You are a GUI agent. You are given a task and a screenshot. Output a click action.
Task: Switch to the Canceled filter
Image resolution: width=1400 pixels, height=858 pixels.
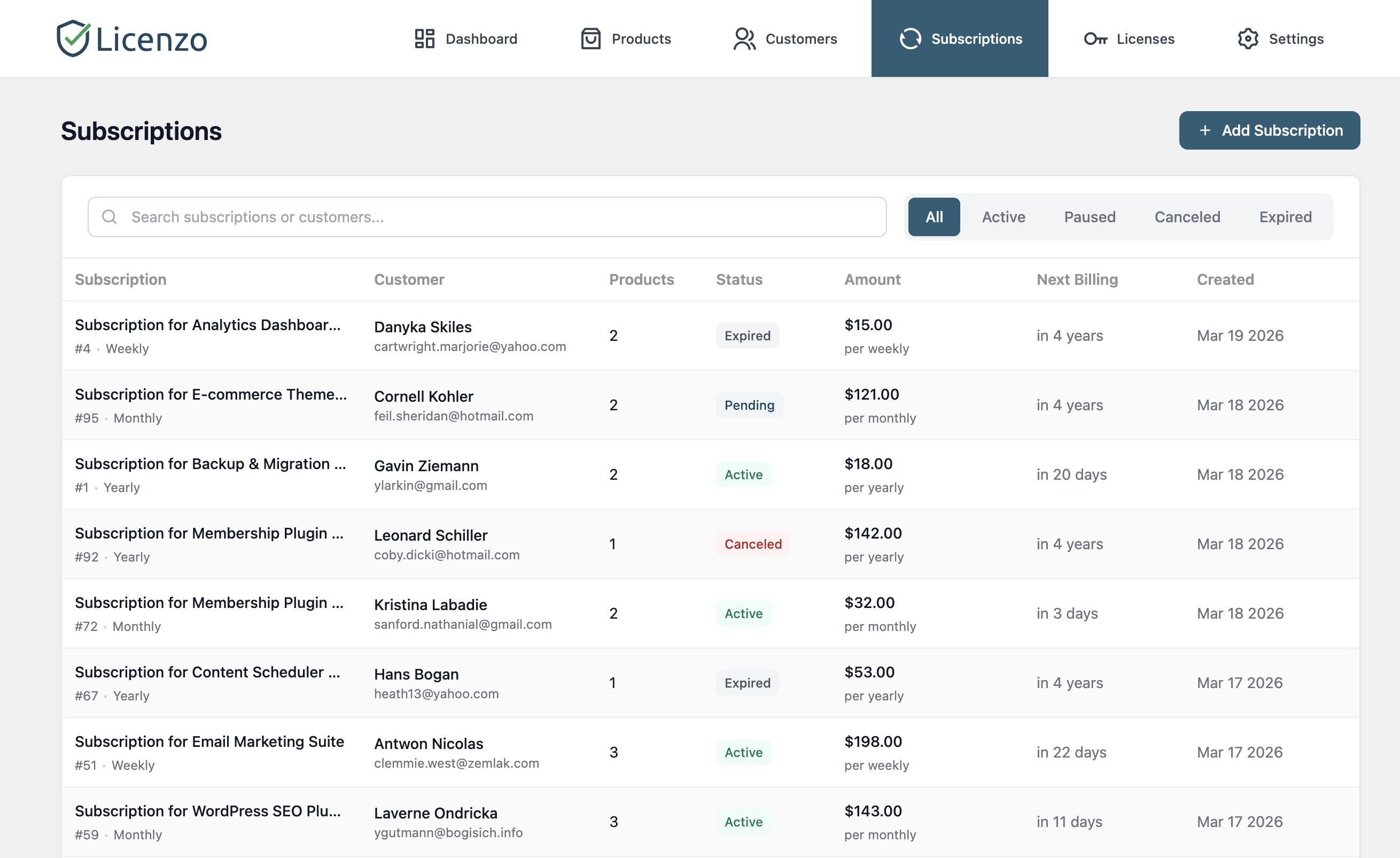pos(1187,216)
